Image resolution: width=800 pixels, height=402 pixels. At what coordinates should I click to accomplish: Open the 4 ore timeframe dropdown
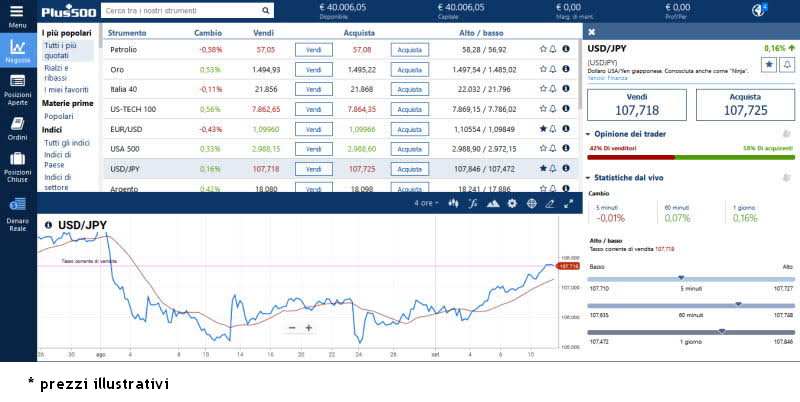click(426, 203)
